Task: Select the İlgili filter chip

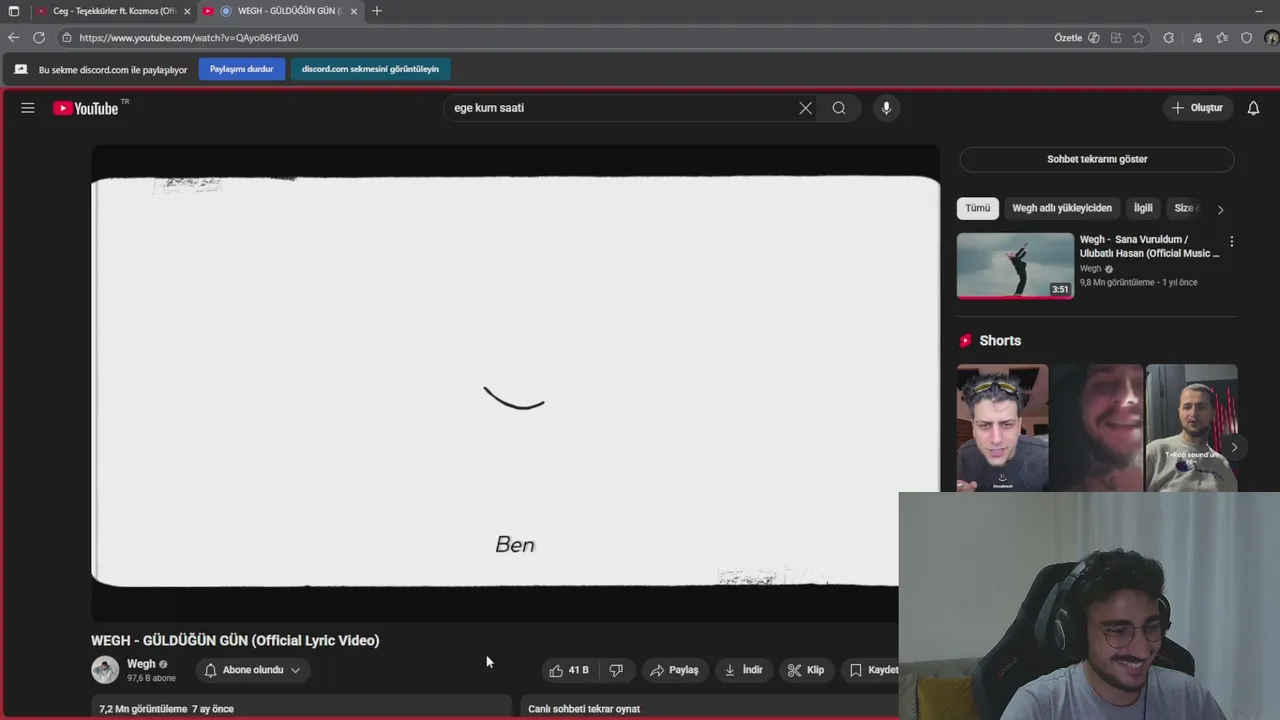Action: pyautogui.click(x=1143, y=208)
